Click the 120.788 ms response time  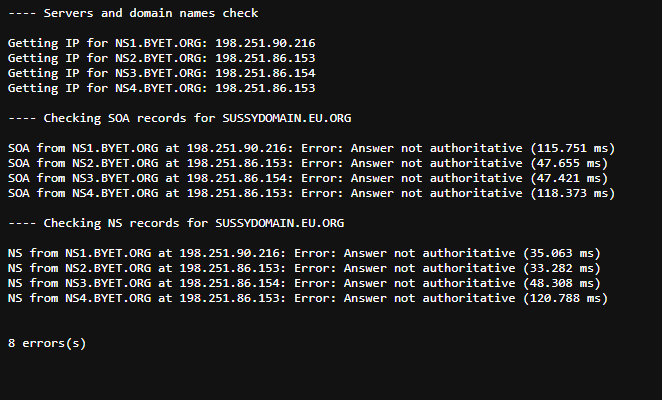[x=566, y=298]
